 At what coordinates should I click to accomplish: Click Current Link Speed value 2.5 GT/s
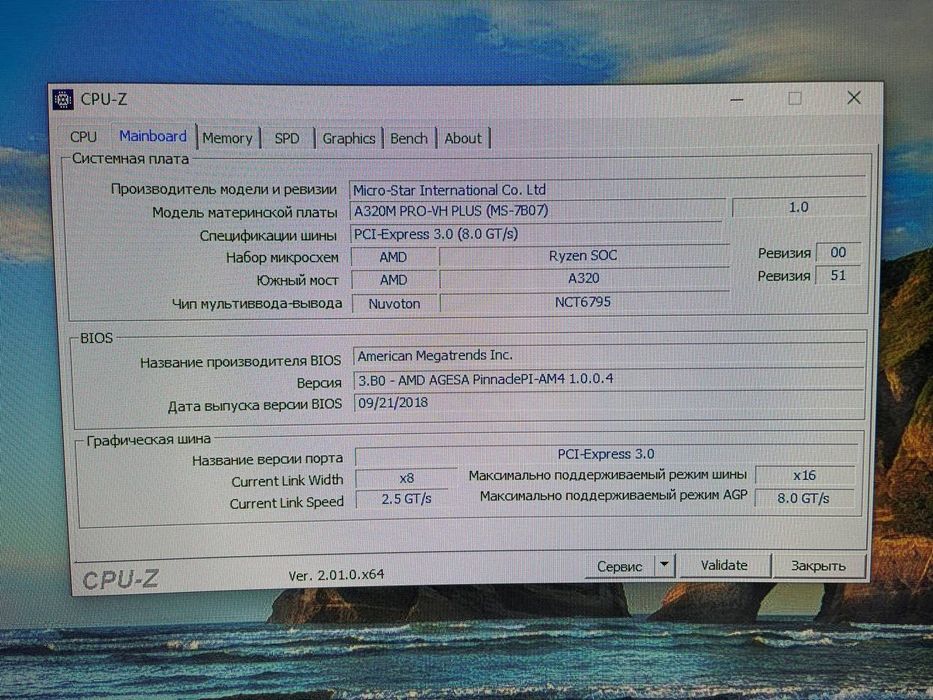click(x=406, y=499)
